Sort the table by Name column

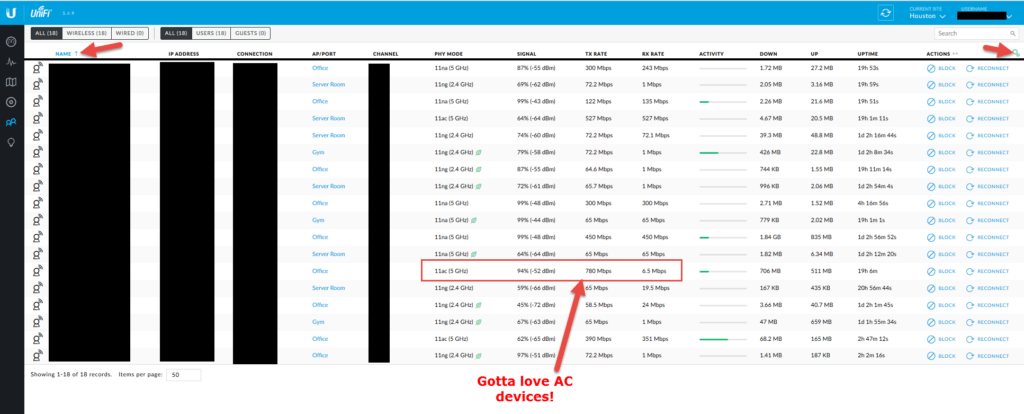(62, 53)
